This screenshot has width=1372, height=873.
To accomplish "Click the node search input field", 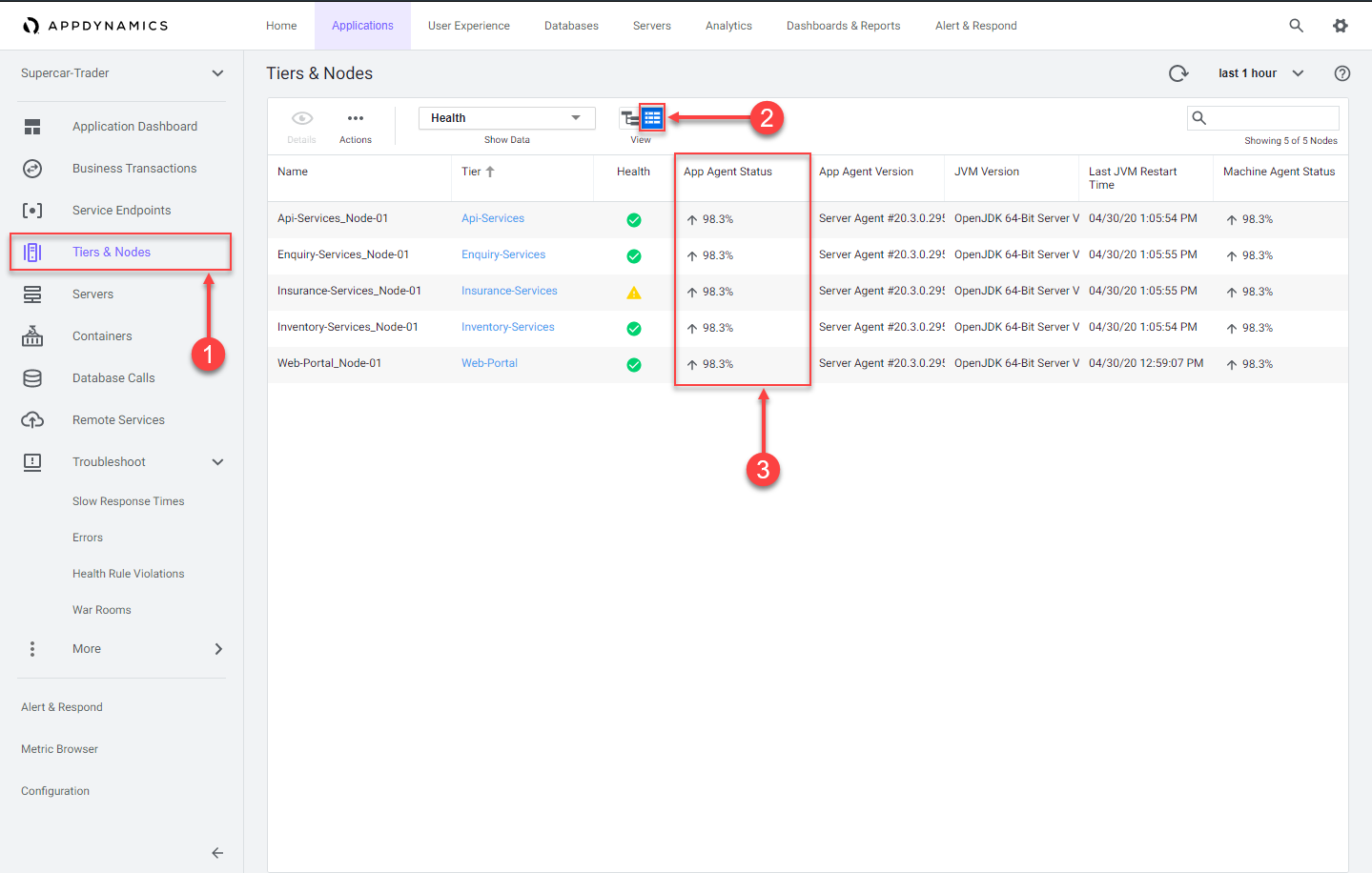I will [x=1263, y=118].
